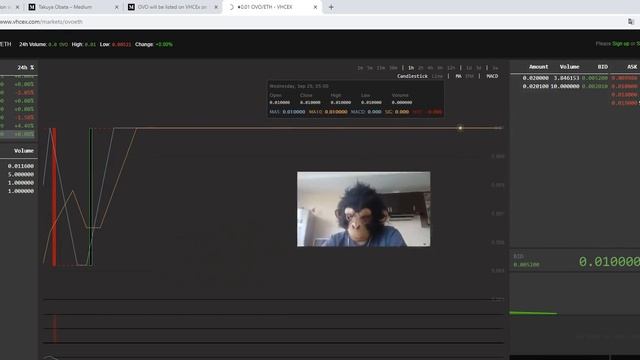Screen dimensions: 640x360
Task: Select the 15m chart timeframe
Action: [381, 68]
